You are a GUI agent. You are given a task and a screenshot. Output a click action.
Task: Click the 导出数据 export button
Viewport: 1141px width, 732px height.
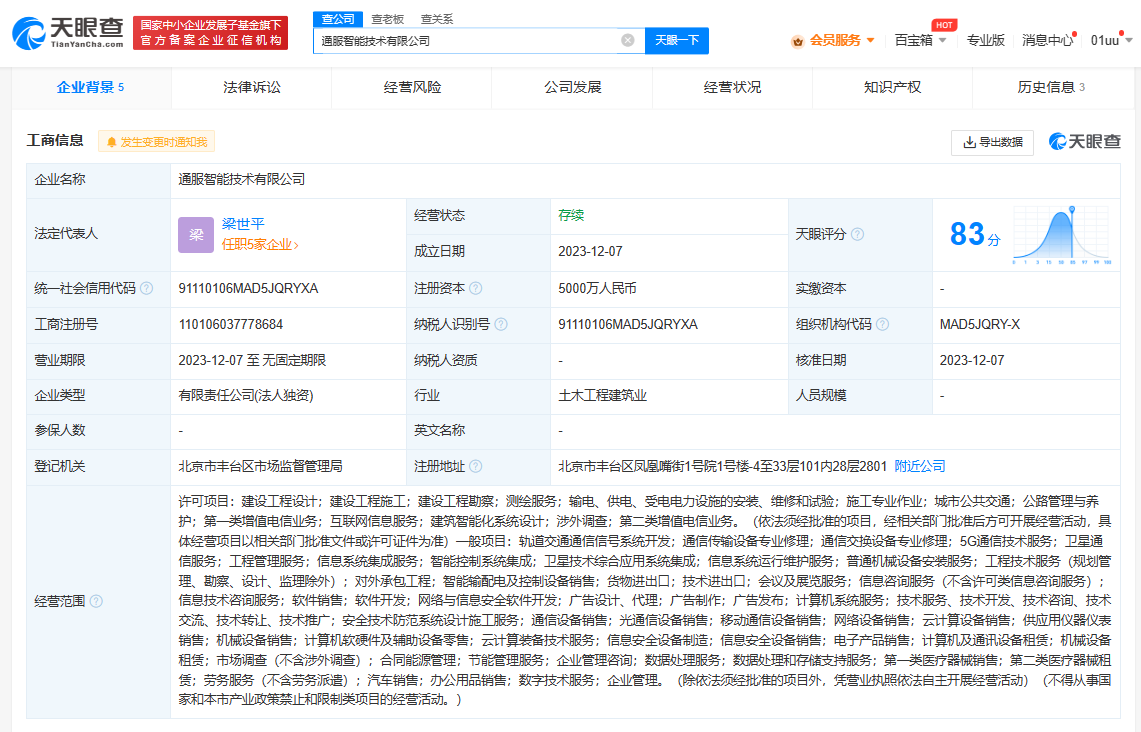click(x=992, y=142)
